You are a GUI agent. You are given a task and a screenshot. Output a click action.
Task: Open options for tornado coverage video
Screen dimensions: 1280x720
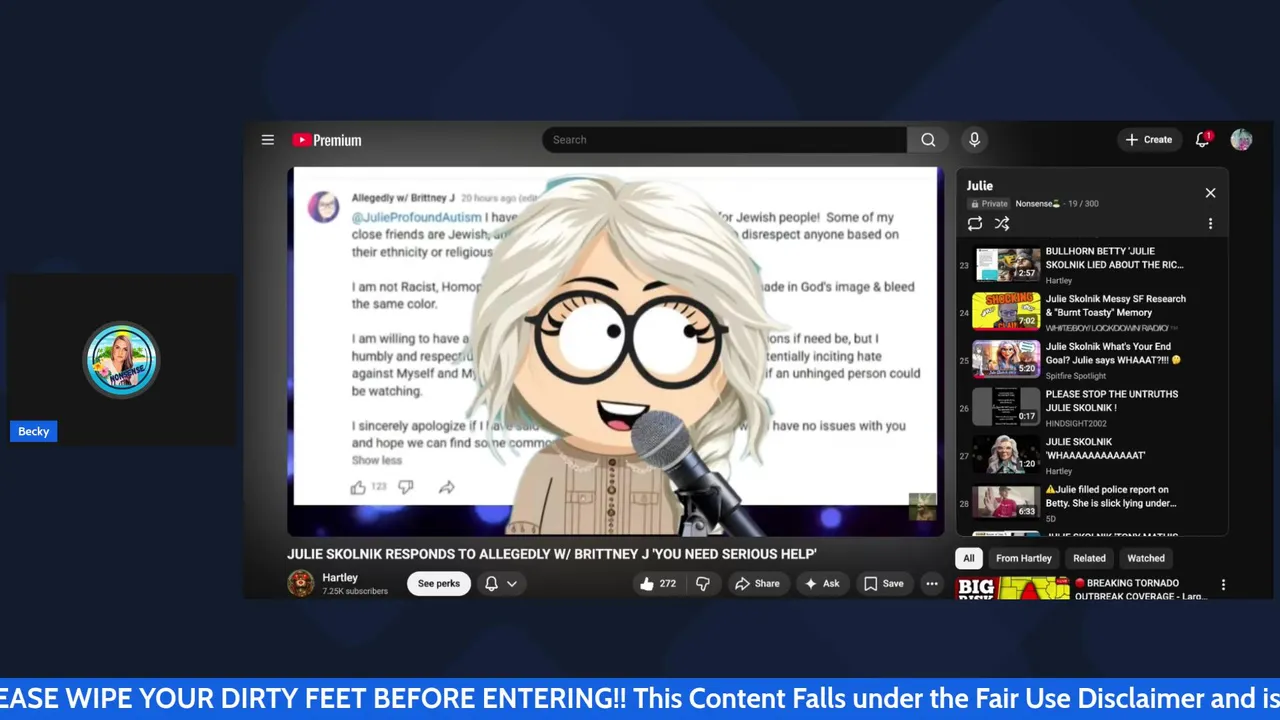1223,585
